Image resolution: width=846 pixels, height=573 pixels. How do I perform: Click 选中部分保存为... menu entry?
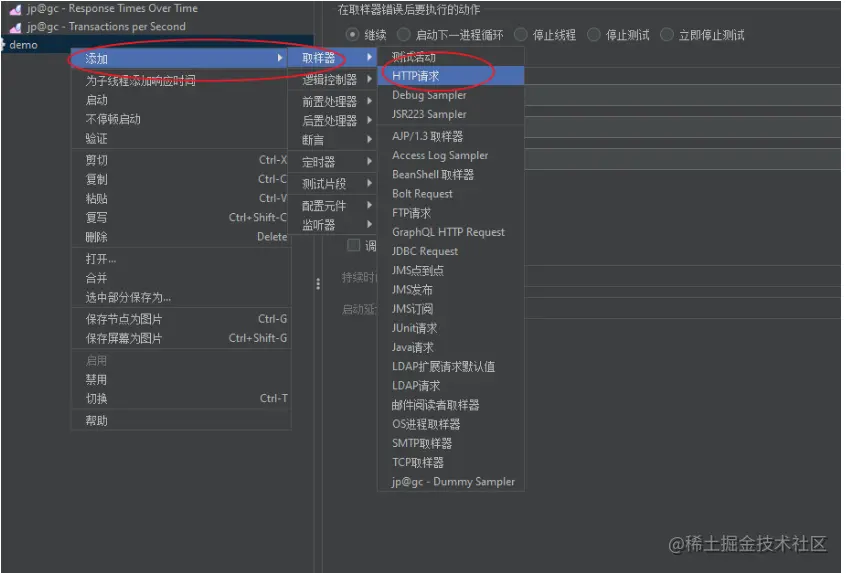pyautogui.click(x=181, y=297)
